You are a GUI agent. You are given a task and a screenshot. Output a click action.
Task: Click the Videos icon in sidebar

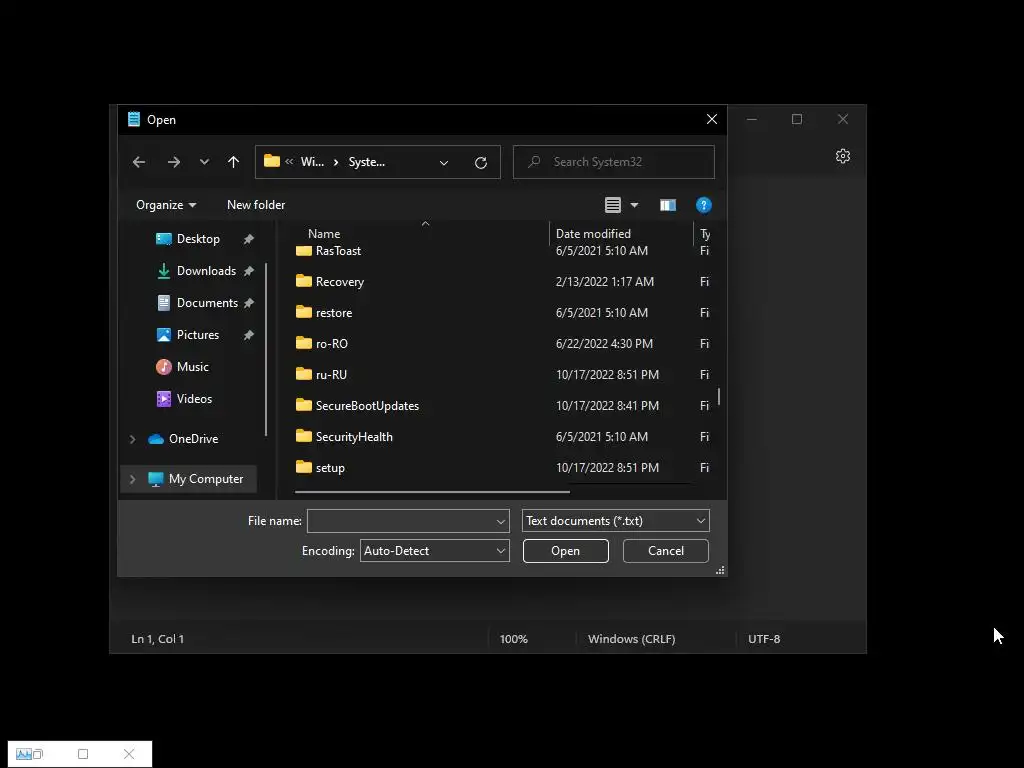pyautogui.click(x=164, y=399)
